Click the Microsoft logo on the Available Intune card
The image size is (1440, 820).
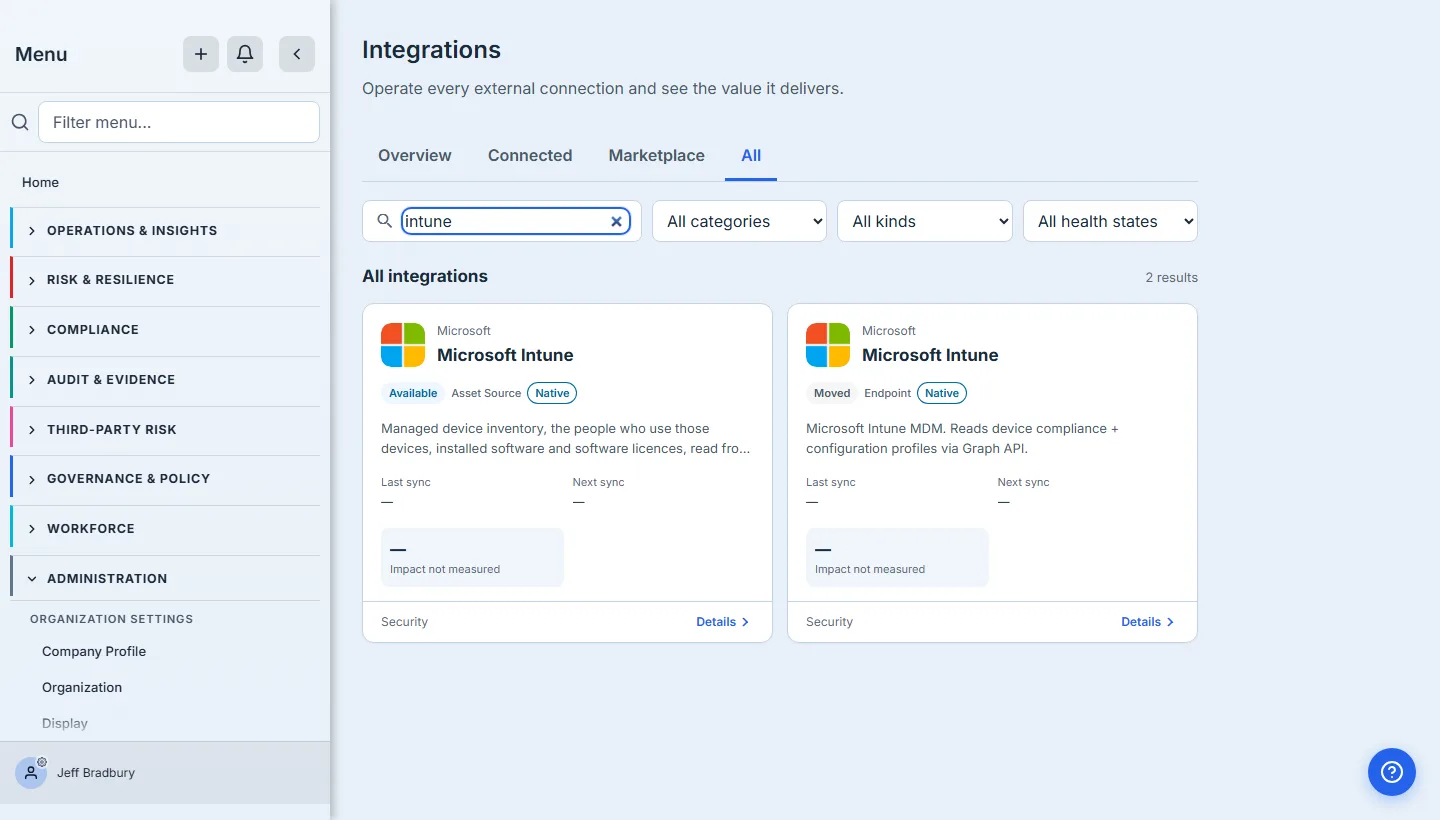tap(403, 345)
